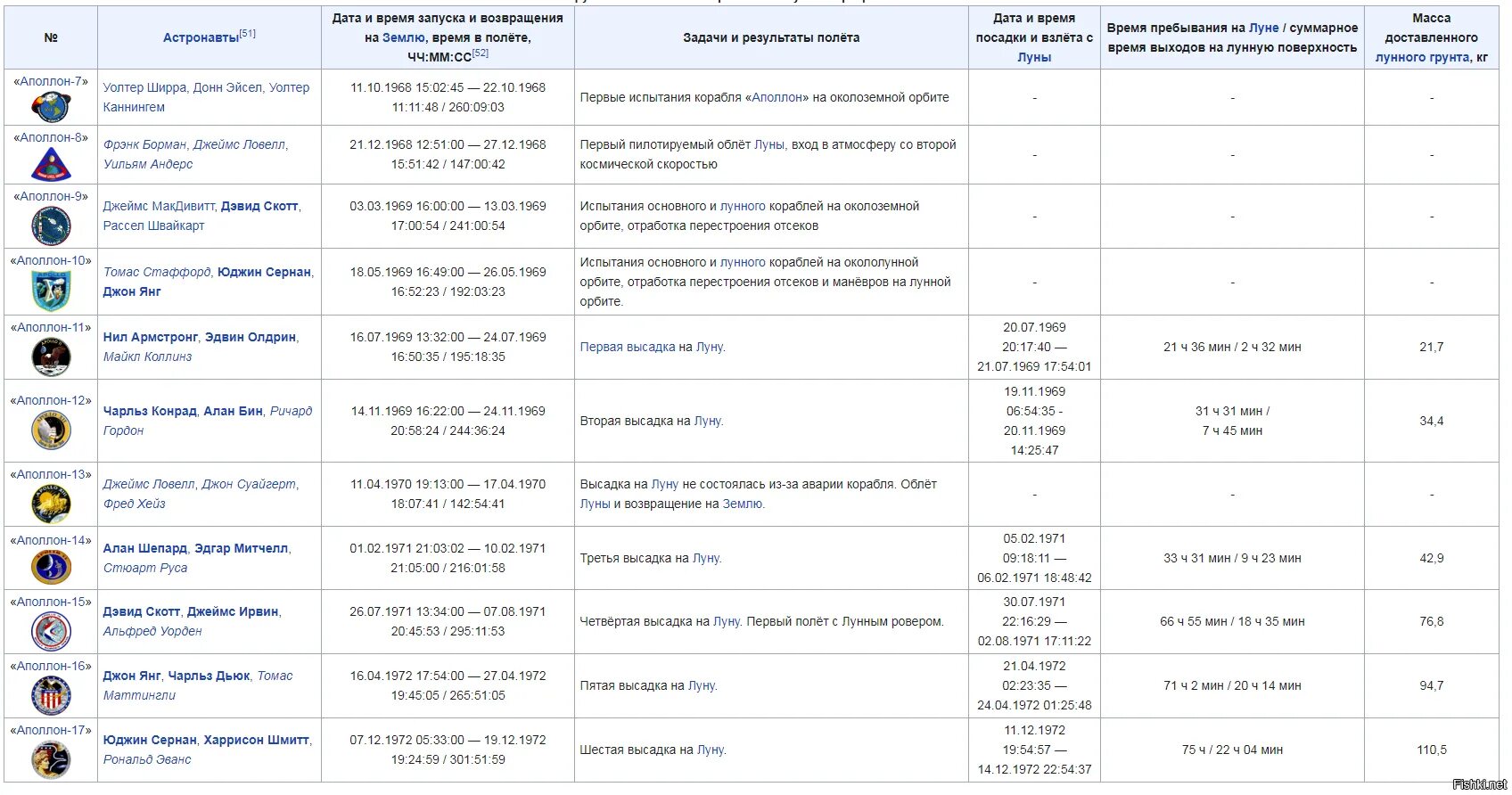Open Рассел Швайкарт astronaut link
Viewport: 1512px width, 795px height.
coord(153,225)
